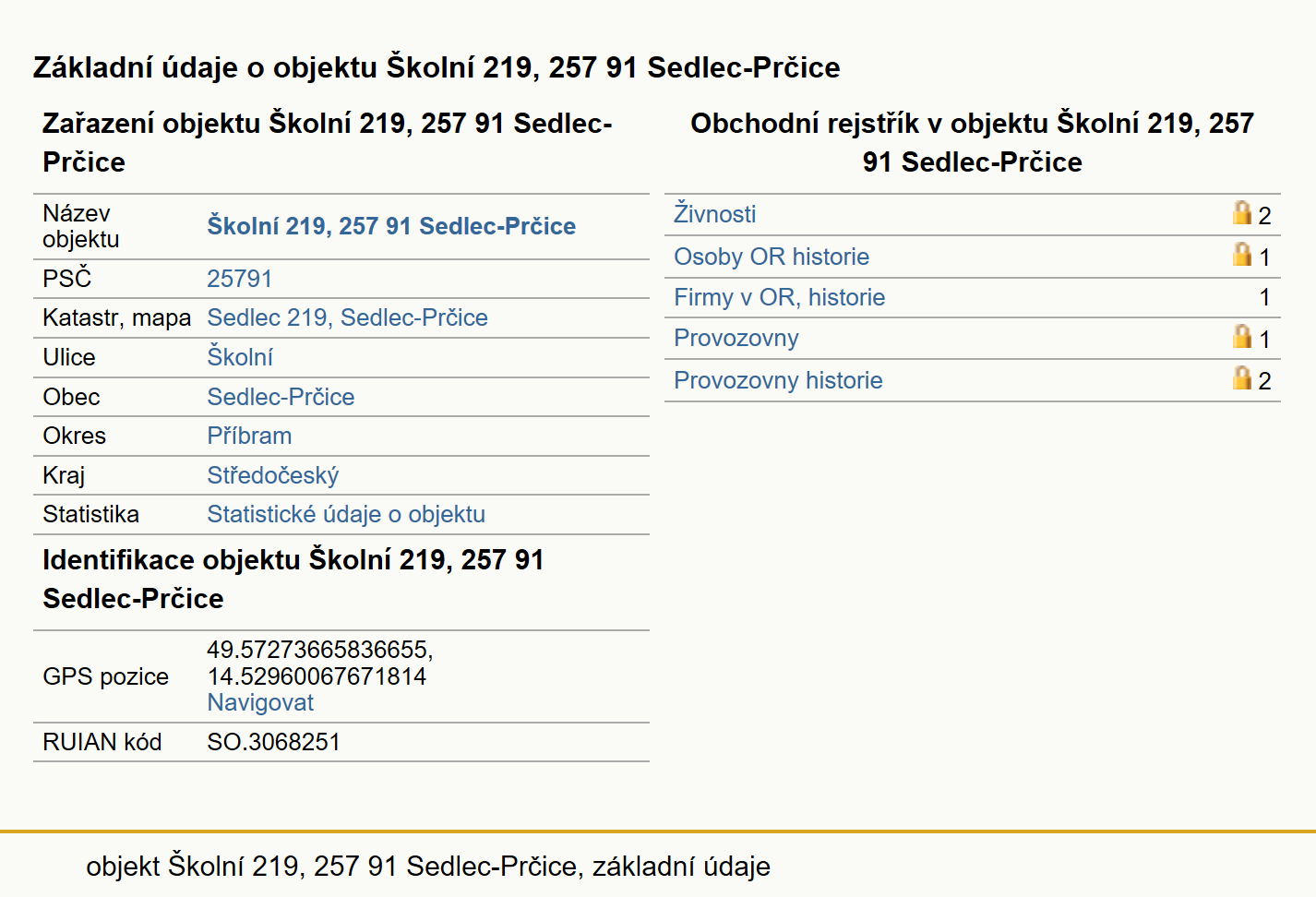Open the Školní street link
Screen dimensions: 1316x897
[240, 357]
